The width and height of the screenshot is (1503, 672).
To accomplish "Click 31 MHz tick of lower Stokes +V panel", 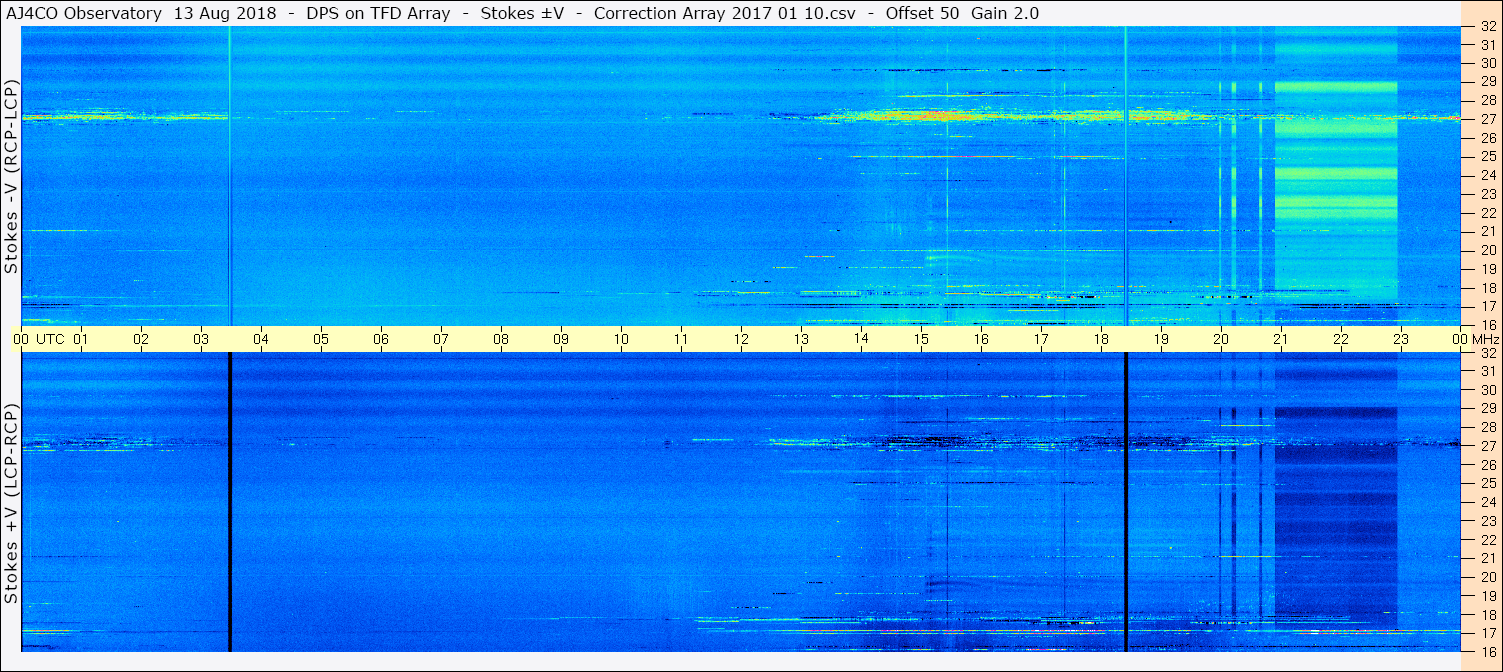I will click(1487, 371).
